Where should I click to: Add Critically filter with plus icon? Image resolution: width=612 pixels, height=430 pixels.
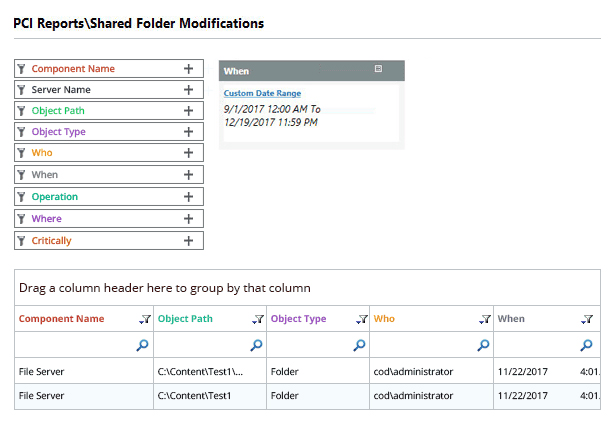[x=189, y=241]
